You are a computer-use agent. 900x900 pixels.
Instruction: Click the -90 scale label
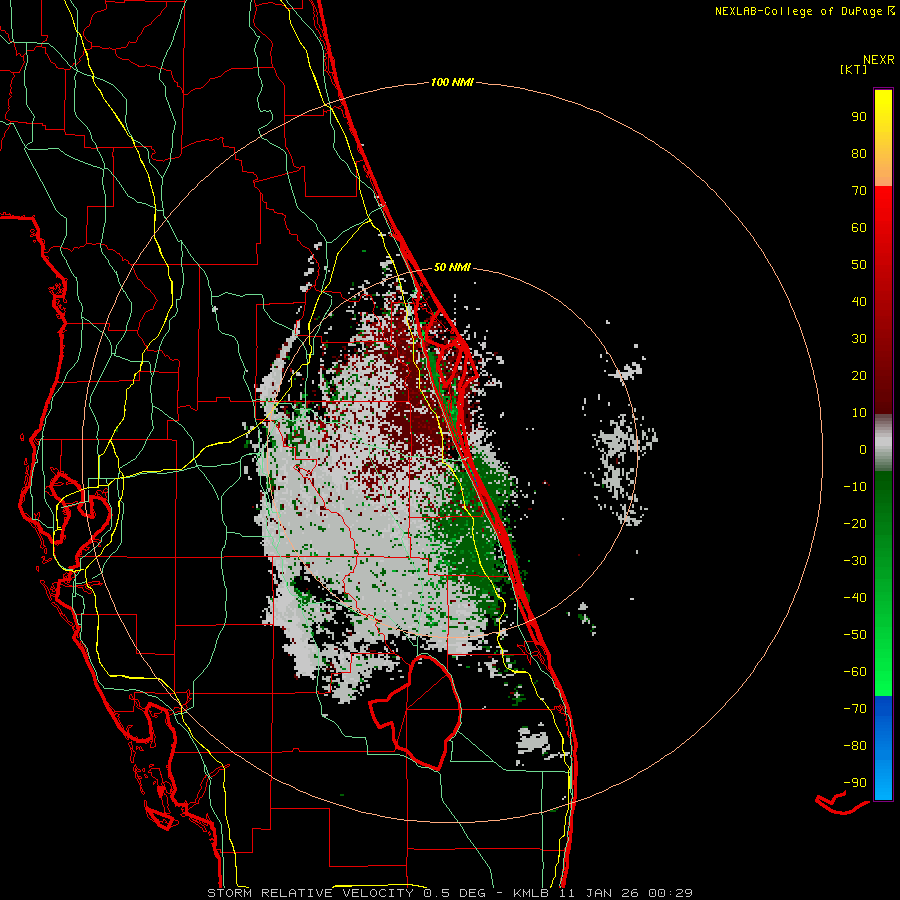click(x=855, y=783)
